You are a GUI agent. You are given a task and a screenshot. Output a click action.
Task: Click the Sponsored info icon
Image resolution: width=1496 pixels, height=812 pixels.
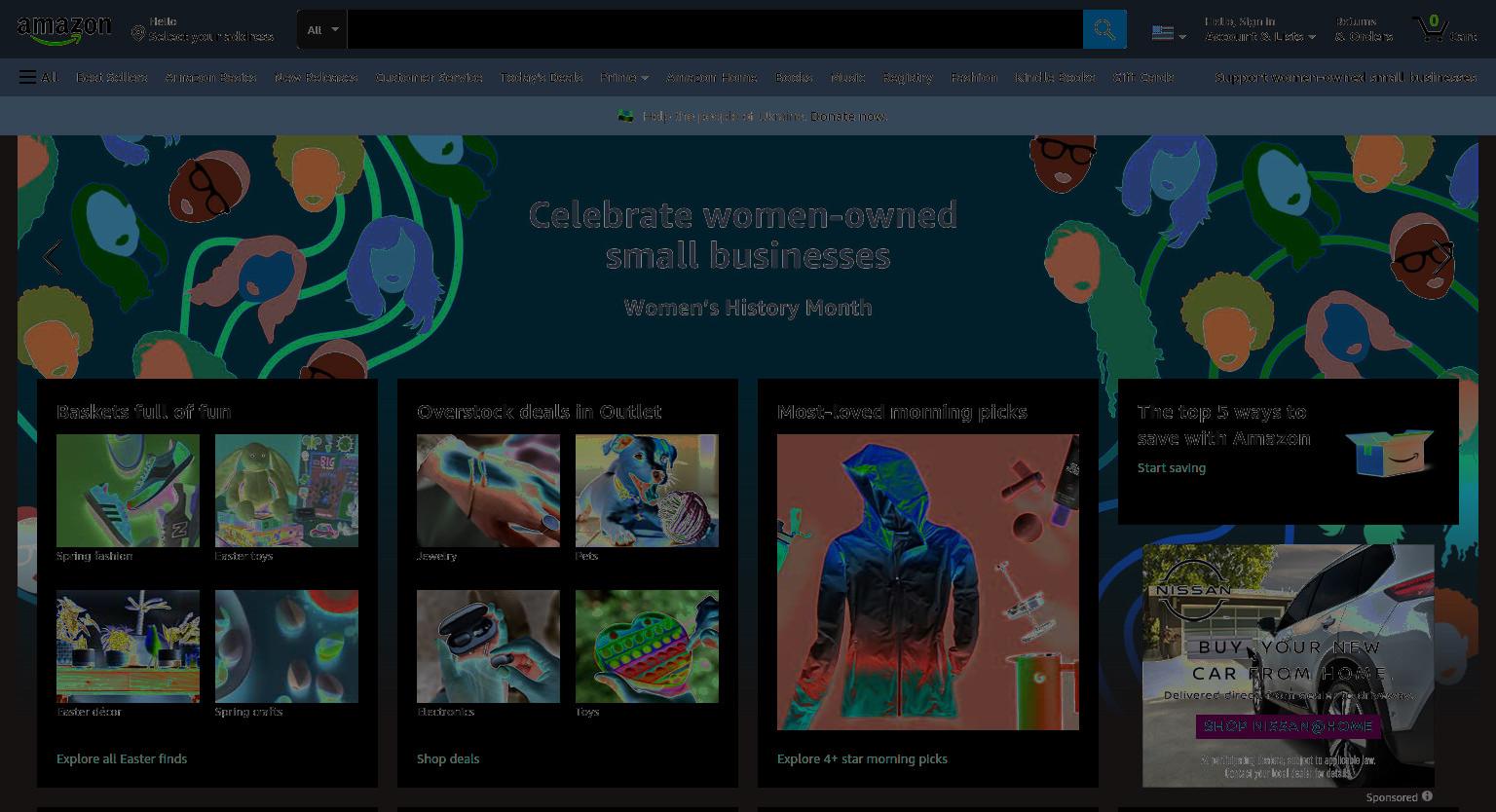[1427, 796]
